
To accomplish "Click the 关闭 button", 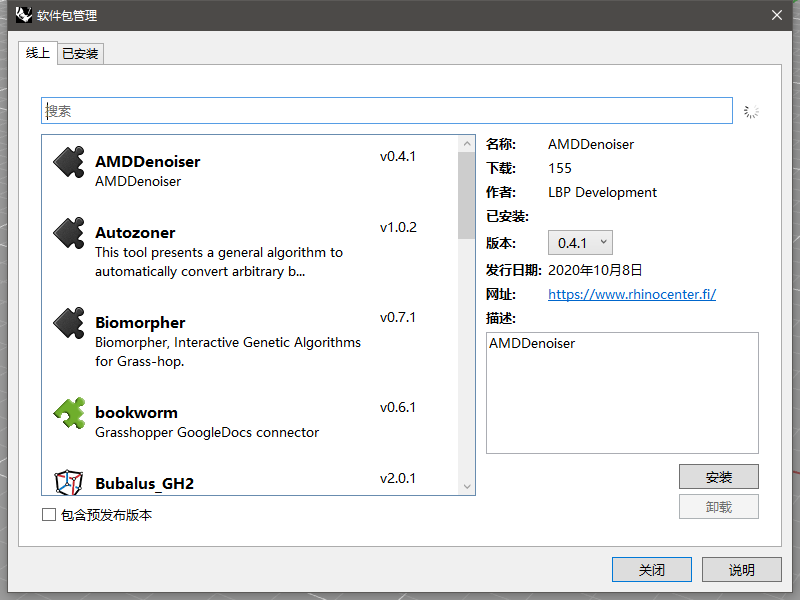I will [652, 569].
